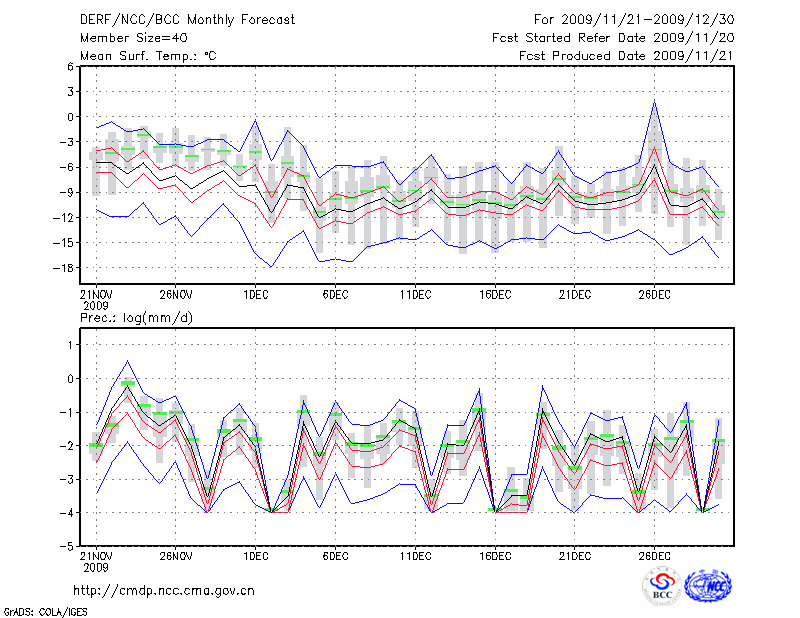Click the 26DEC tick on temperature chart
Viewport: 800px width, 618px height.
click(x=654, y=294)
